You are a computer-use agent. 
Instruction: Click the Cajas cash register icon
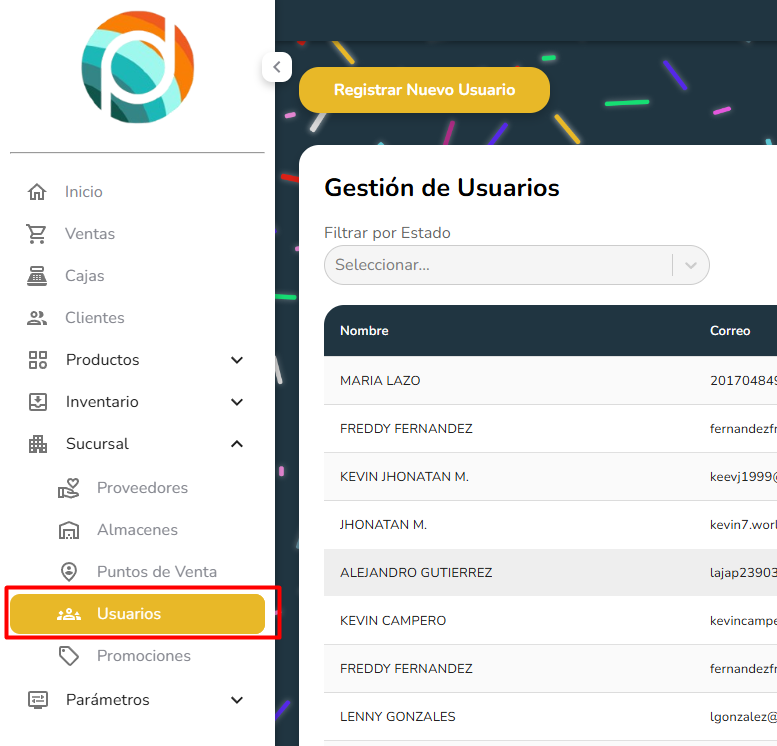tap(37, 276)
